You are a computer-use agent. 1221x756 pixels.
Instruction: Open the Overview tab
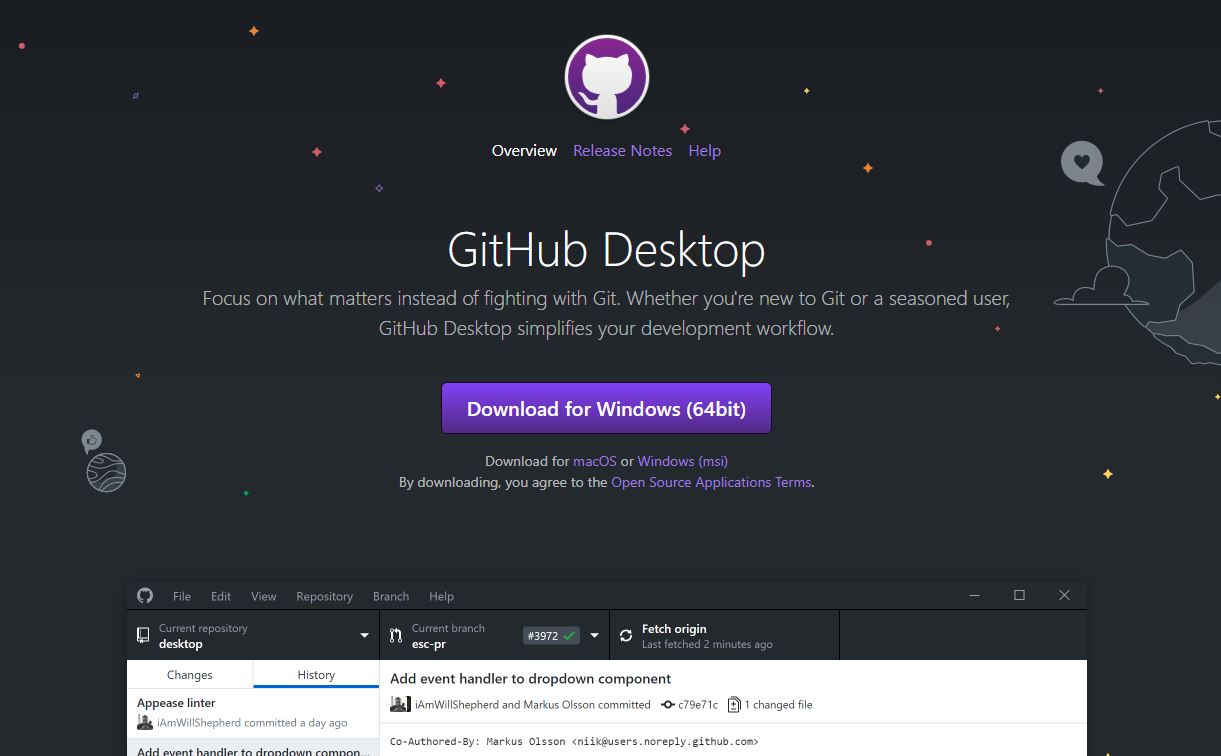[x=524, y=151]
